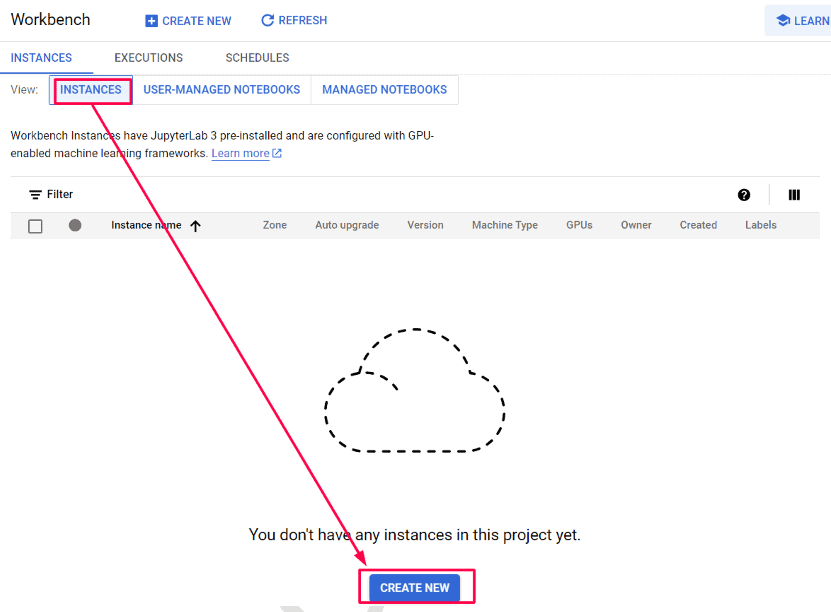Switch view to MANAGED NOTEBOOKS
The height and width of the screenshot is (612, 831).
(x=384, y=89)
